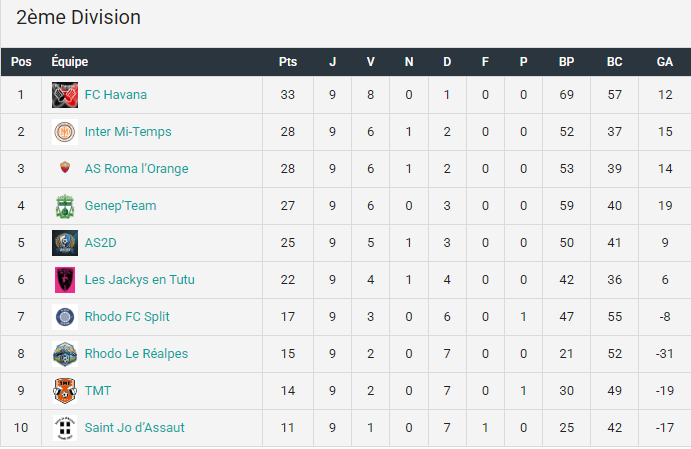Click the Inter Mi-Temps team logo
The height and width of the screenshot is (449, 691).
click(65, 132)
